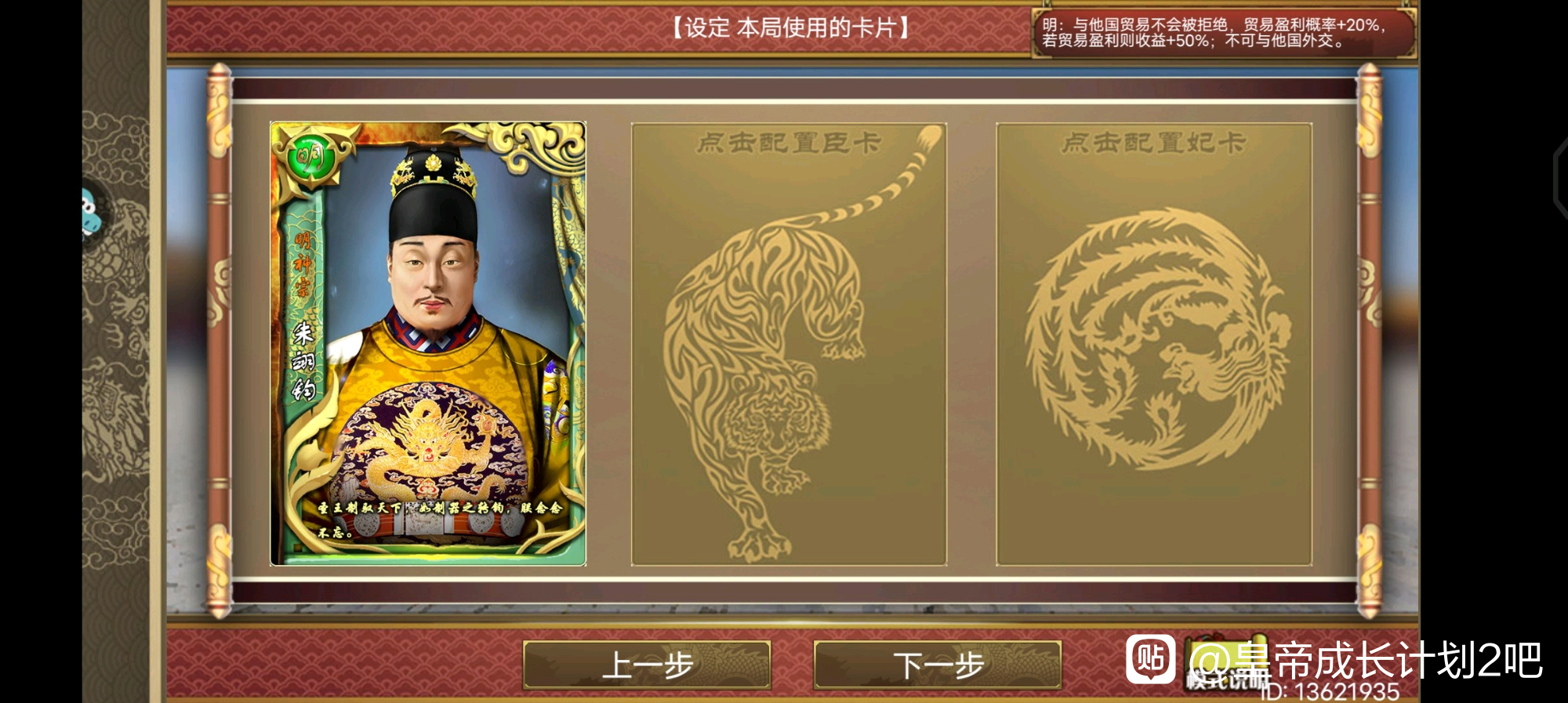Tap the Tieba logo watermark
Screen dimensions: 1568x703
click(x=1150, y=658)
